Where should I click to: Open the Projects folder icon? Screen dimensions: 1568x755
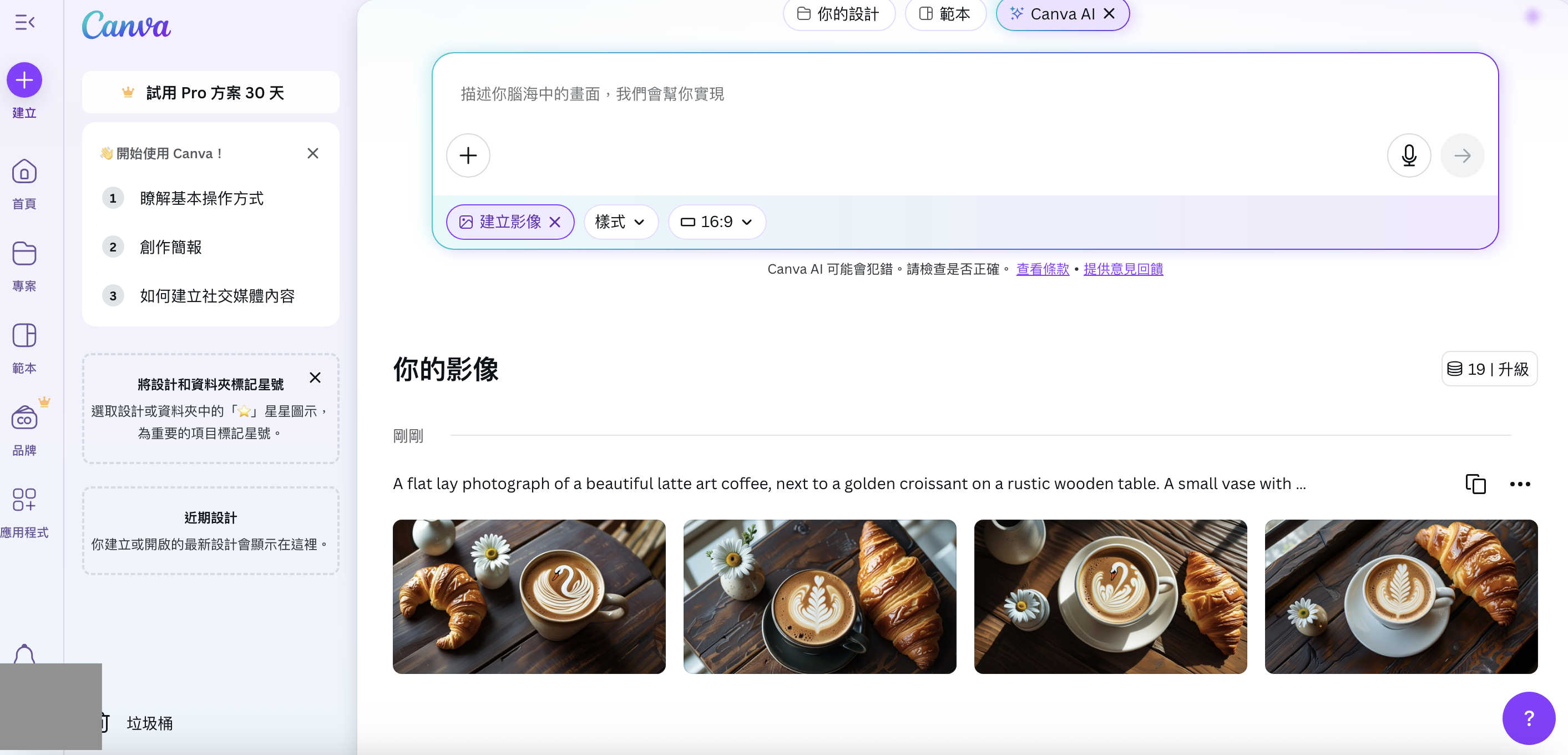(x=24, y=254)
